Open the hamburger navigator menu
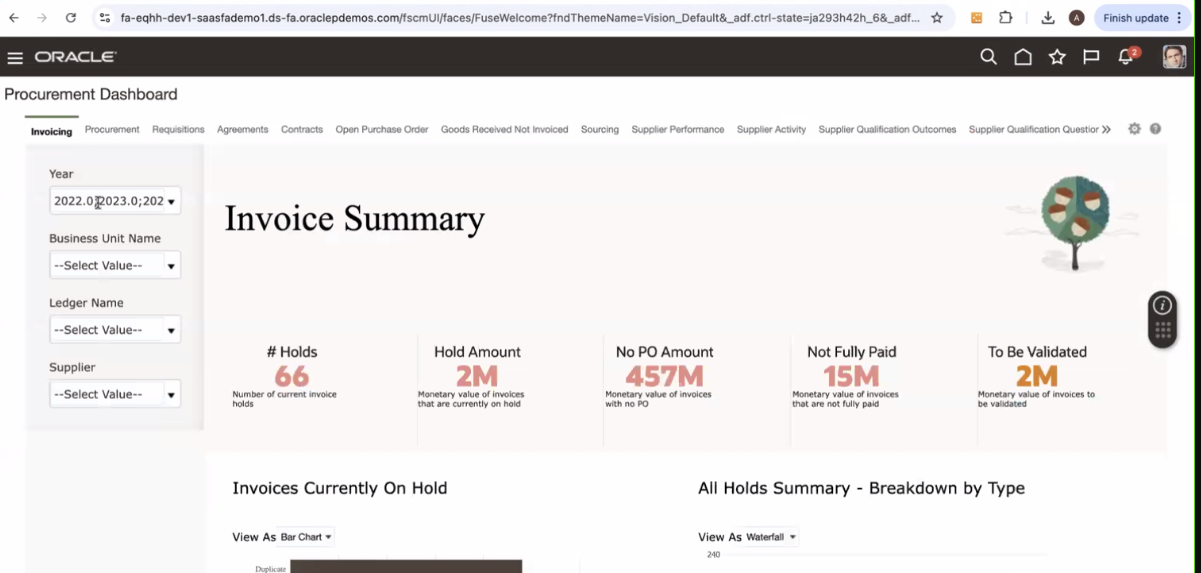Image resolution: width=1201 pixels, height=573 pixels. click(x=15, y=58)
